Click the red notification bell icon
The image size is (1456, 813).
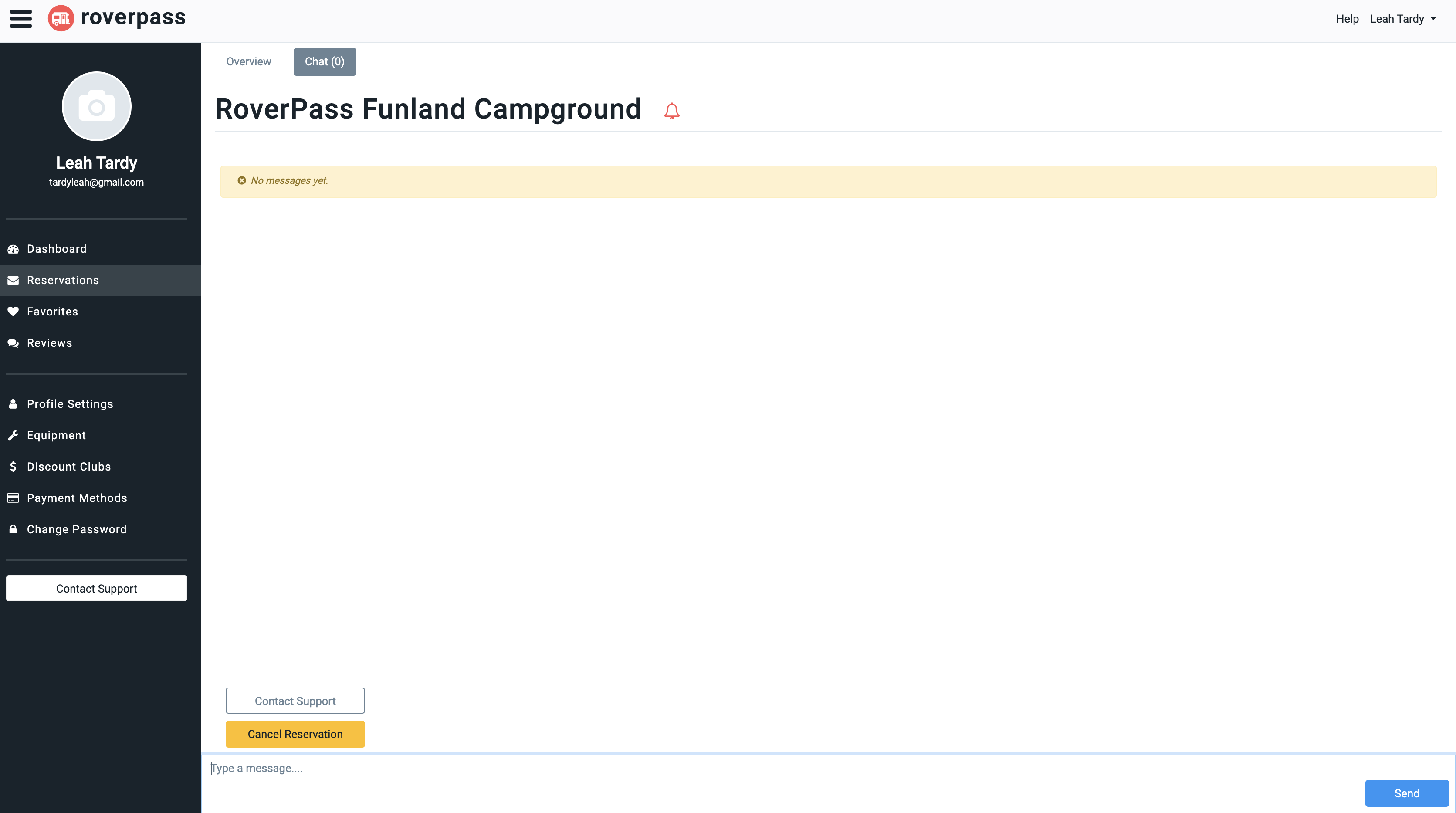(x=671, y=111)
